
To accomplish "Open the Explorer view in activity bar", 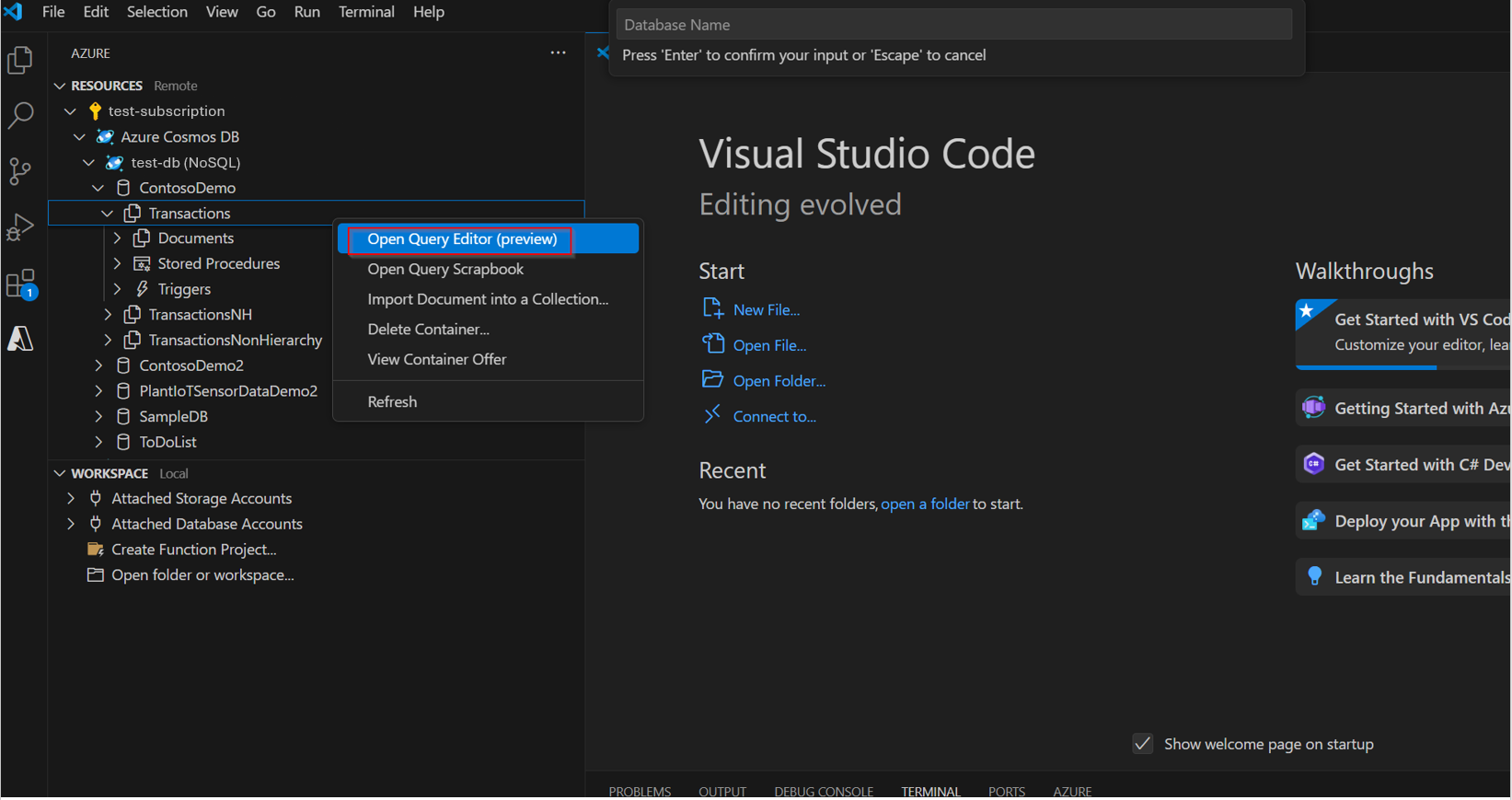I will (x=20, y=61).
